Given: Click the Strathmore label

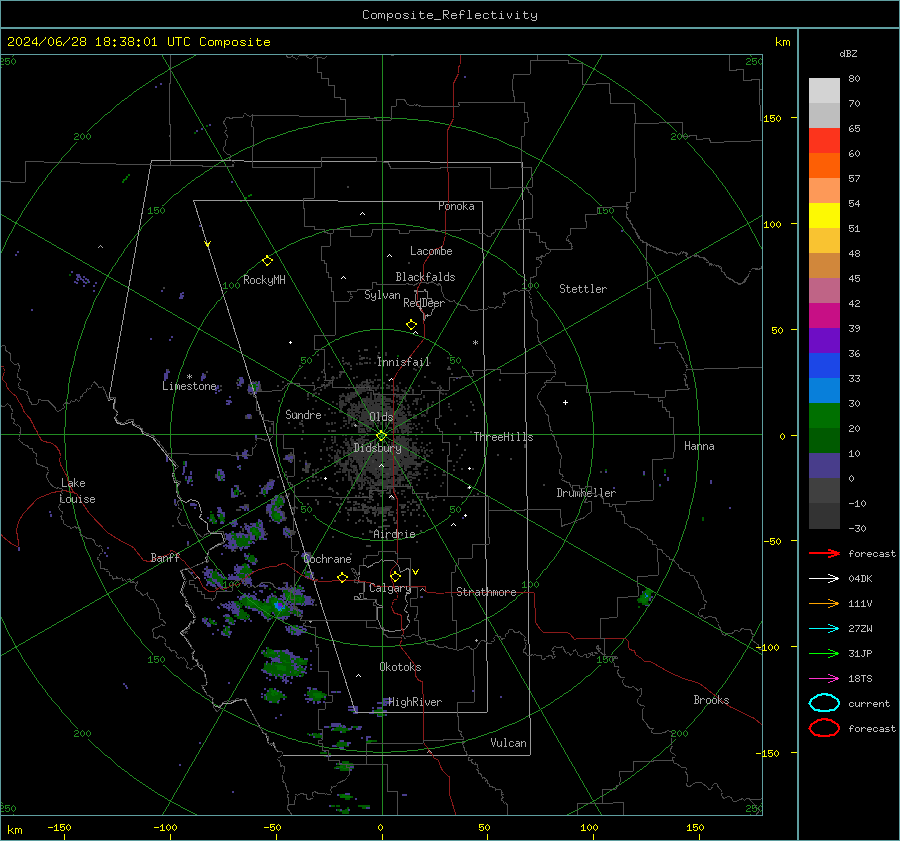Looking at the screenshot, I should 486,592.
